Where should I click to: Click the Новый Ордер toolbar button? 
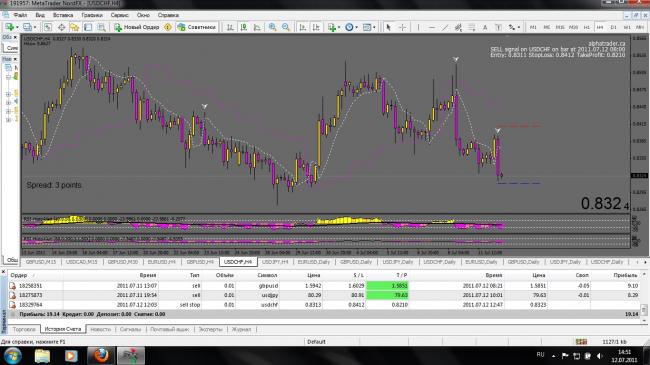(x=137, y=27)
